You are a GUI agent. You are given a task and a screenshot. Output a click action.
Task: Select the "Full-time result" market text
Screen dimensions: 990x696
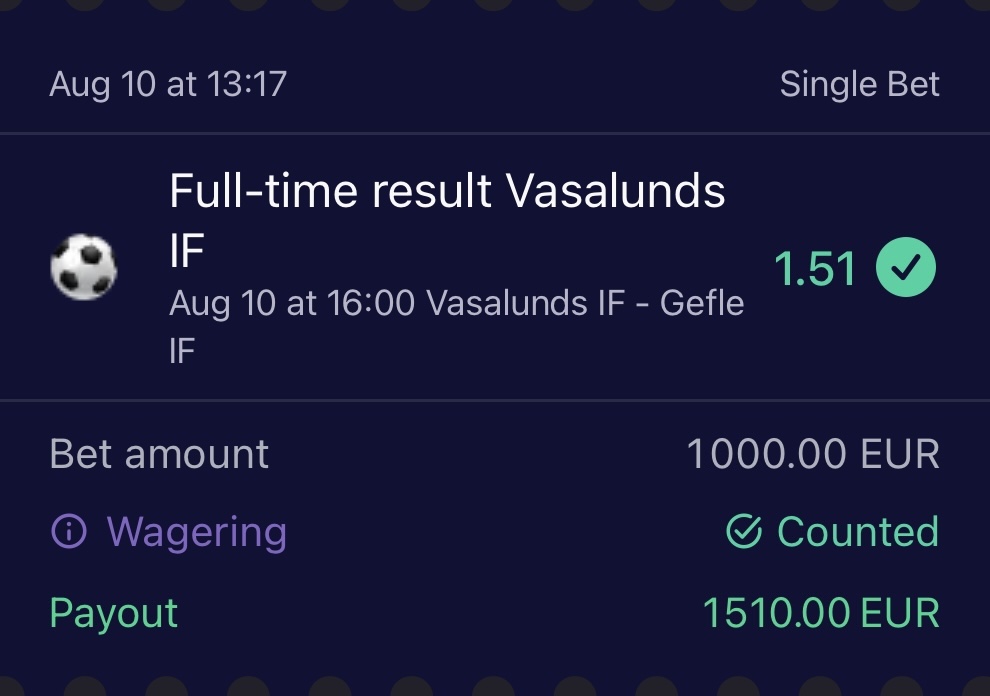click(332, 191)
